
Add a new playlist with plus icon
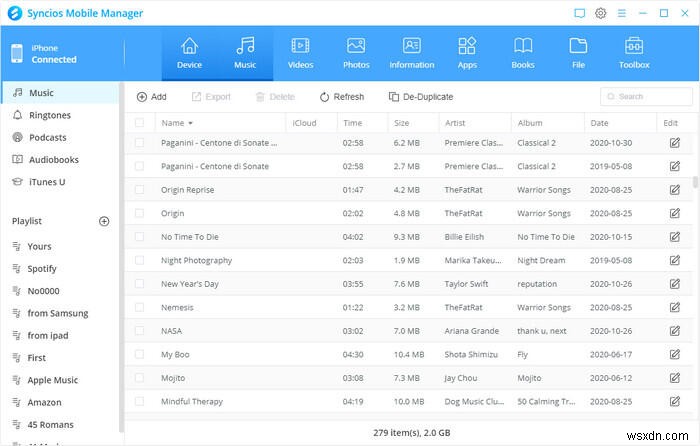click(104, 221)
